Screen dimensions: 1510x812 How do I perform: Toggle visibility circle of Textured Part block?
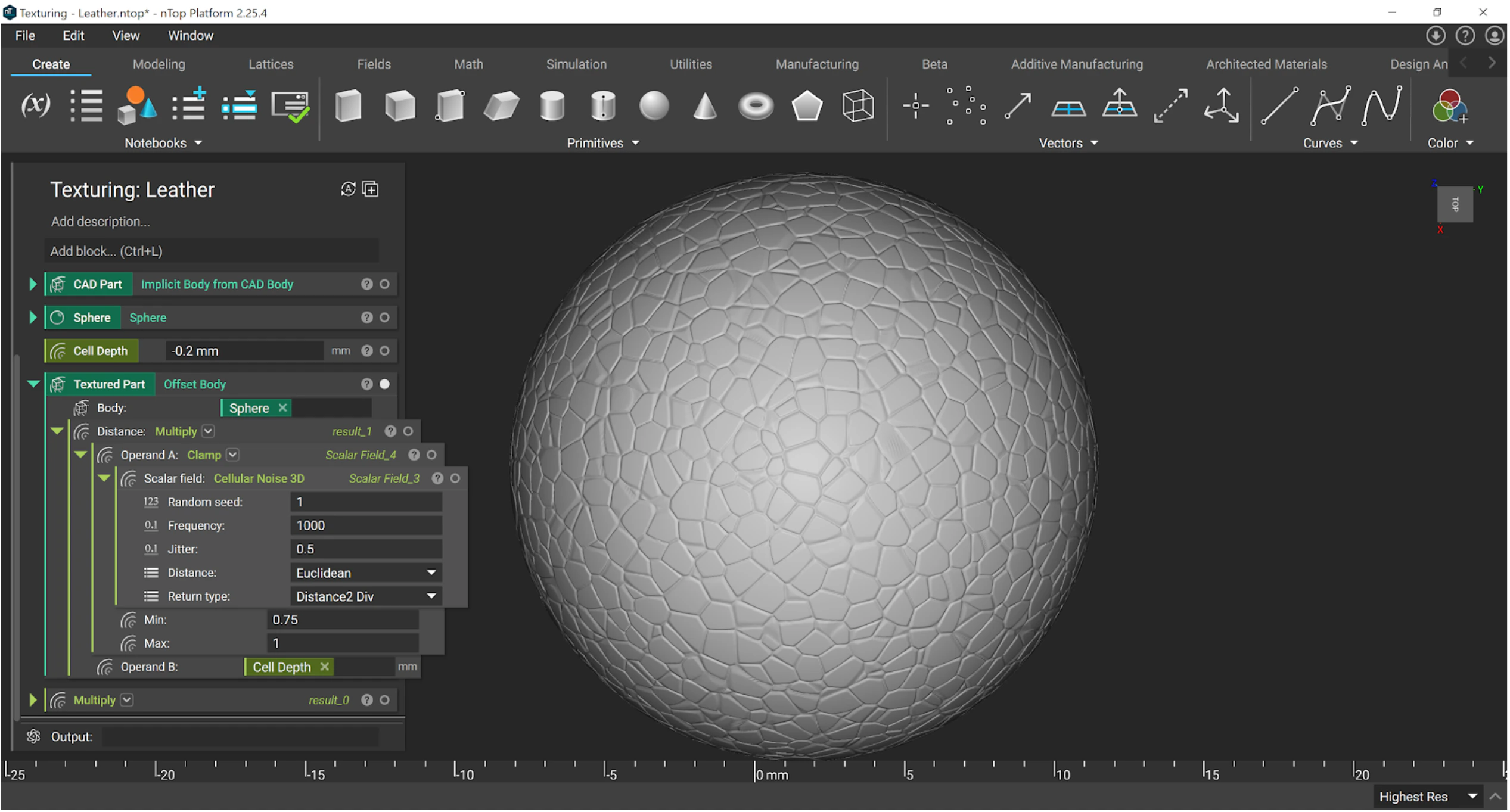pyautogui.click(x=385, y=384)
